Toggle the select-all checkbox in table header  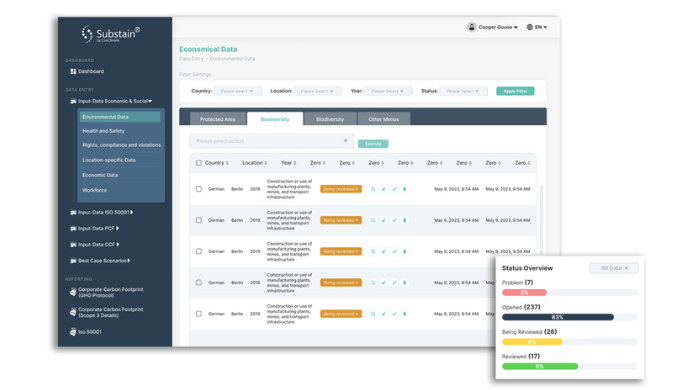(199, 163)
